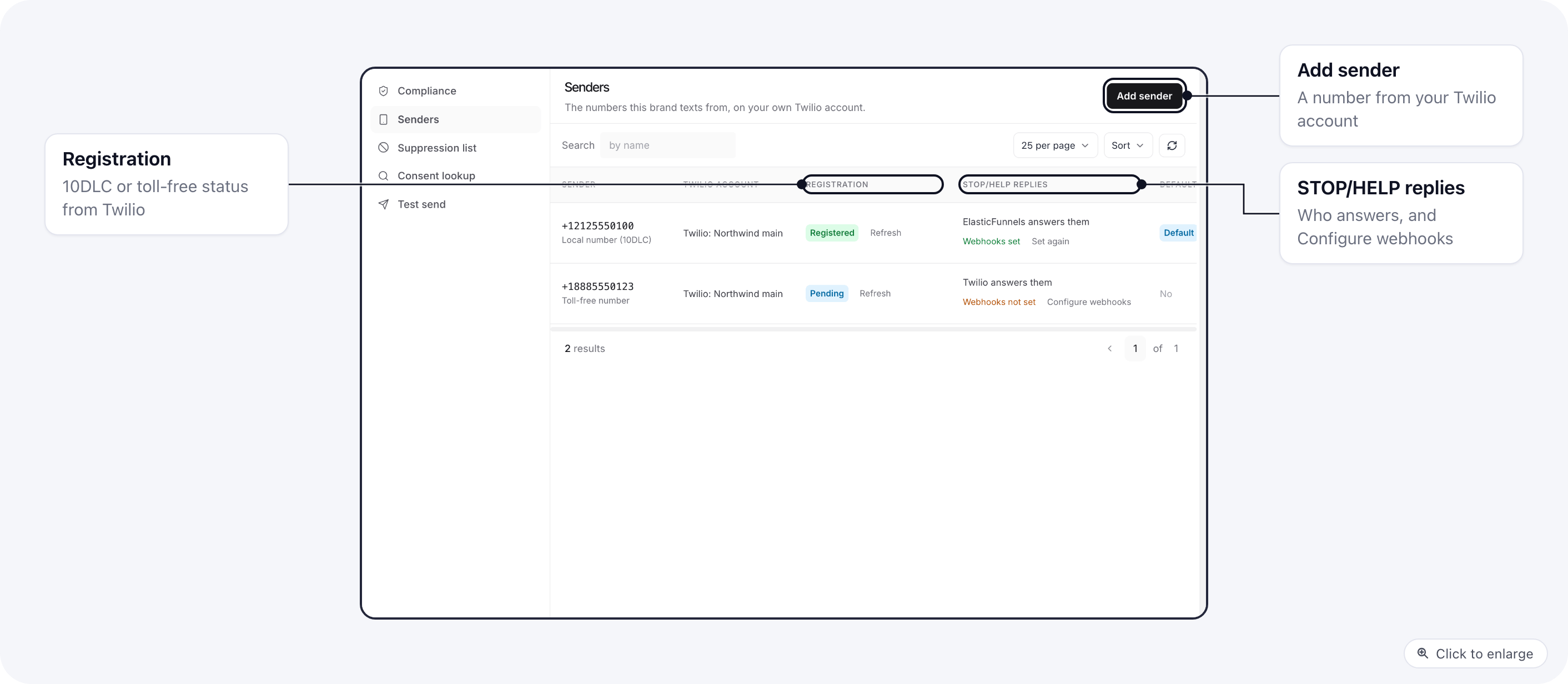
Task: Select Suppression list menu item
Action: pos(455,147)
